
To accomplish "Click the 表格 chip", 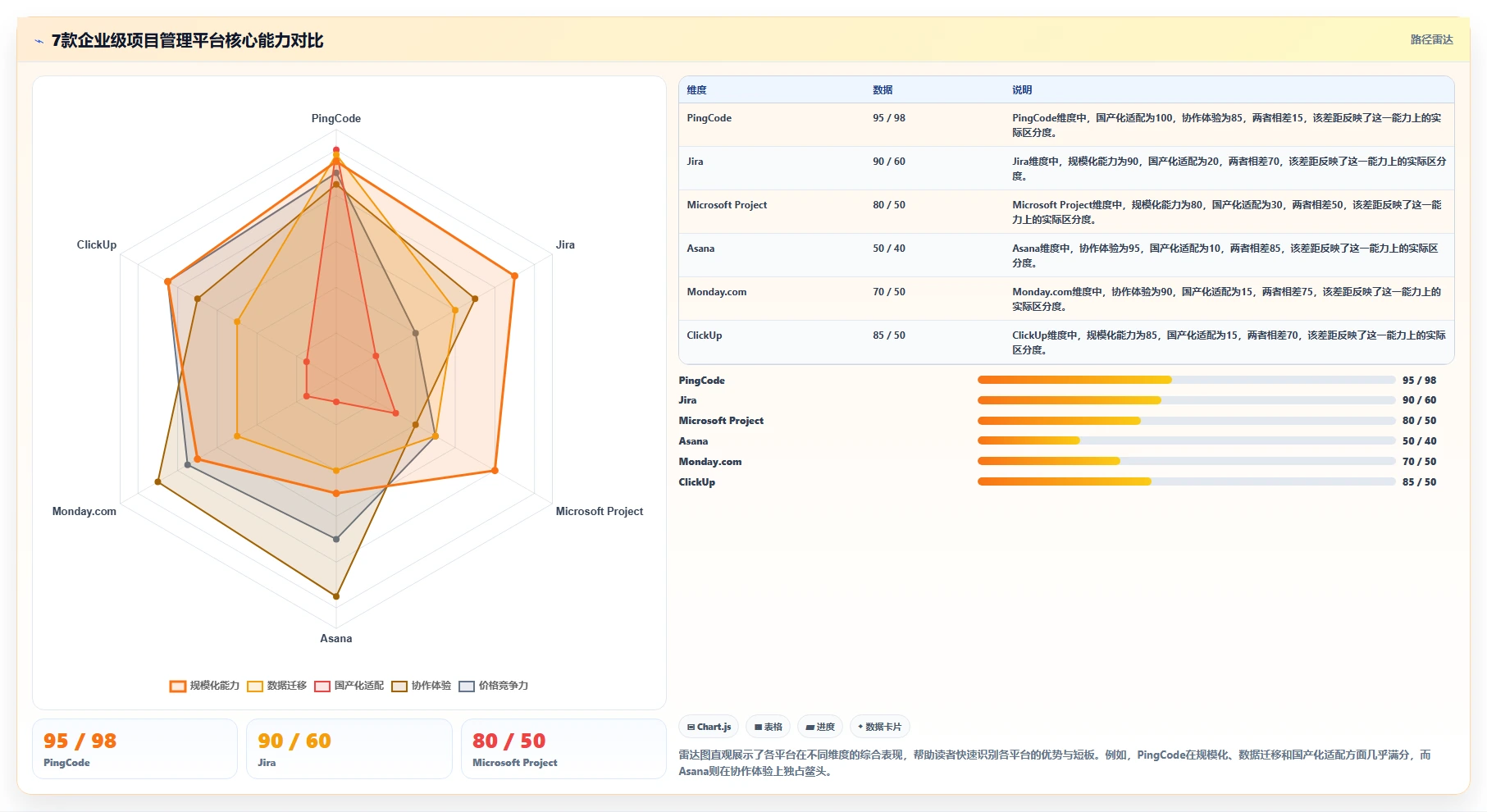I will [768, 727].
